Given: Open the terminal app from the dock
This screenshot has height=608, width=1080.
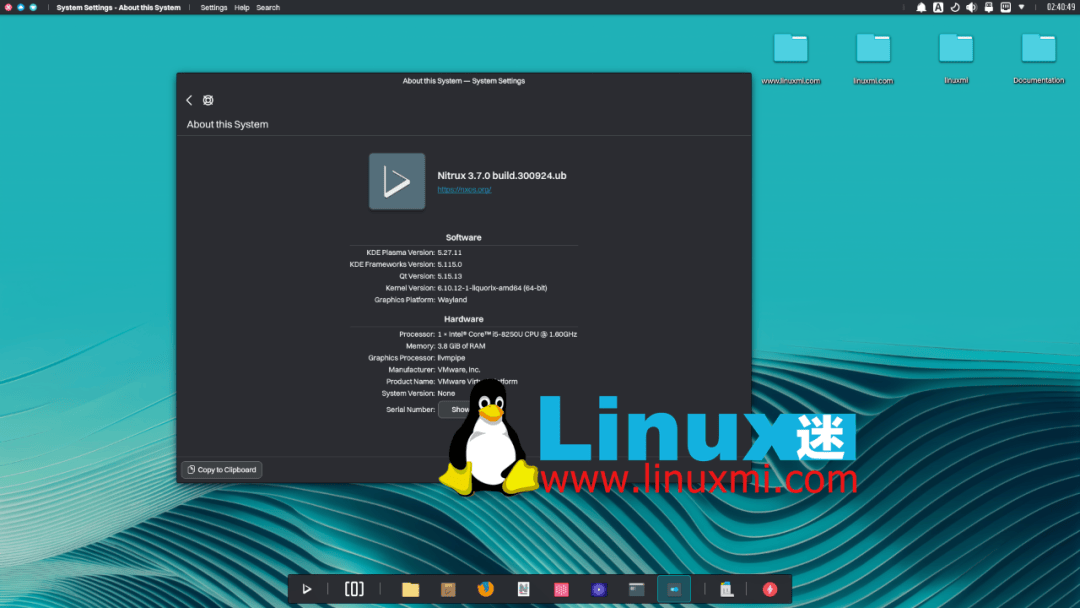Looking at the screenshot, I should click(636, 589).
